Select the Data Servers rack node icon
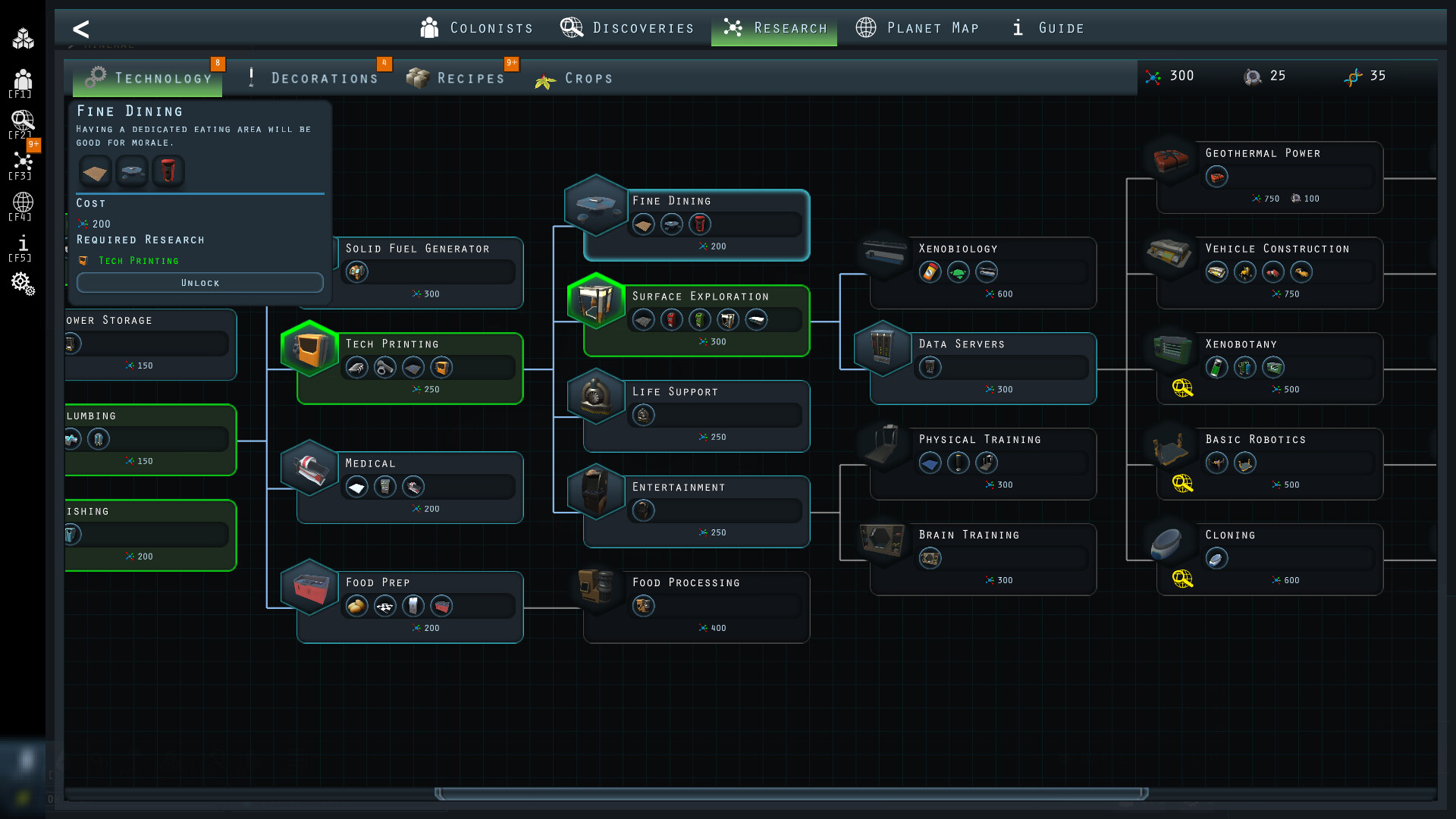 click(881, 349)
